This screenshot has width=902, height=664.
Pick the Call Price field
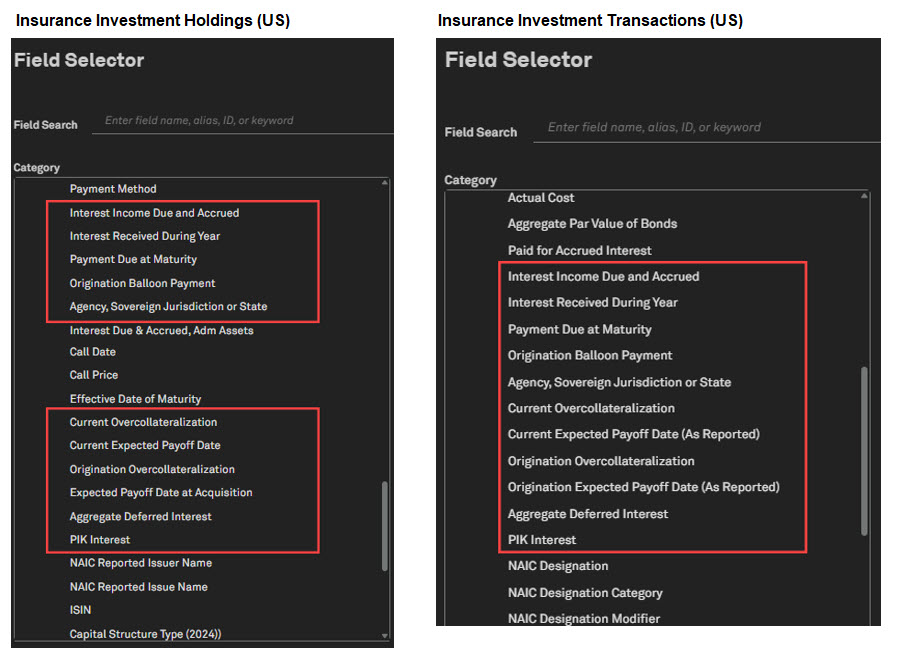click(x=94, y=375)
